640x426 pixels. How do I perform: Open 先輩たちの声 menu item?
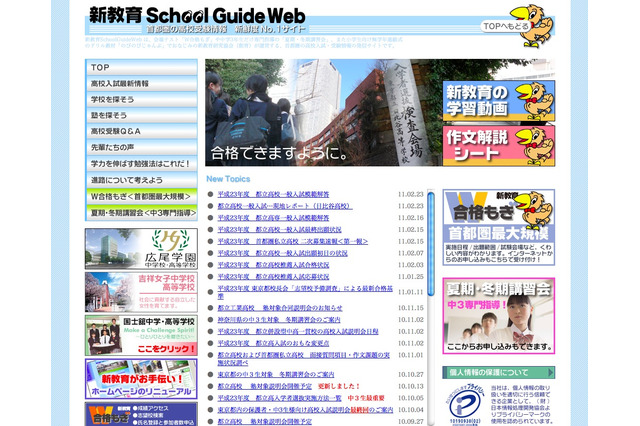141,147
